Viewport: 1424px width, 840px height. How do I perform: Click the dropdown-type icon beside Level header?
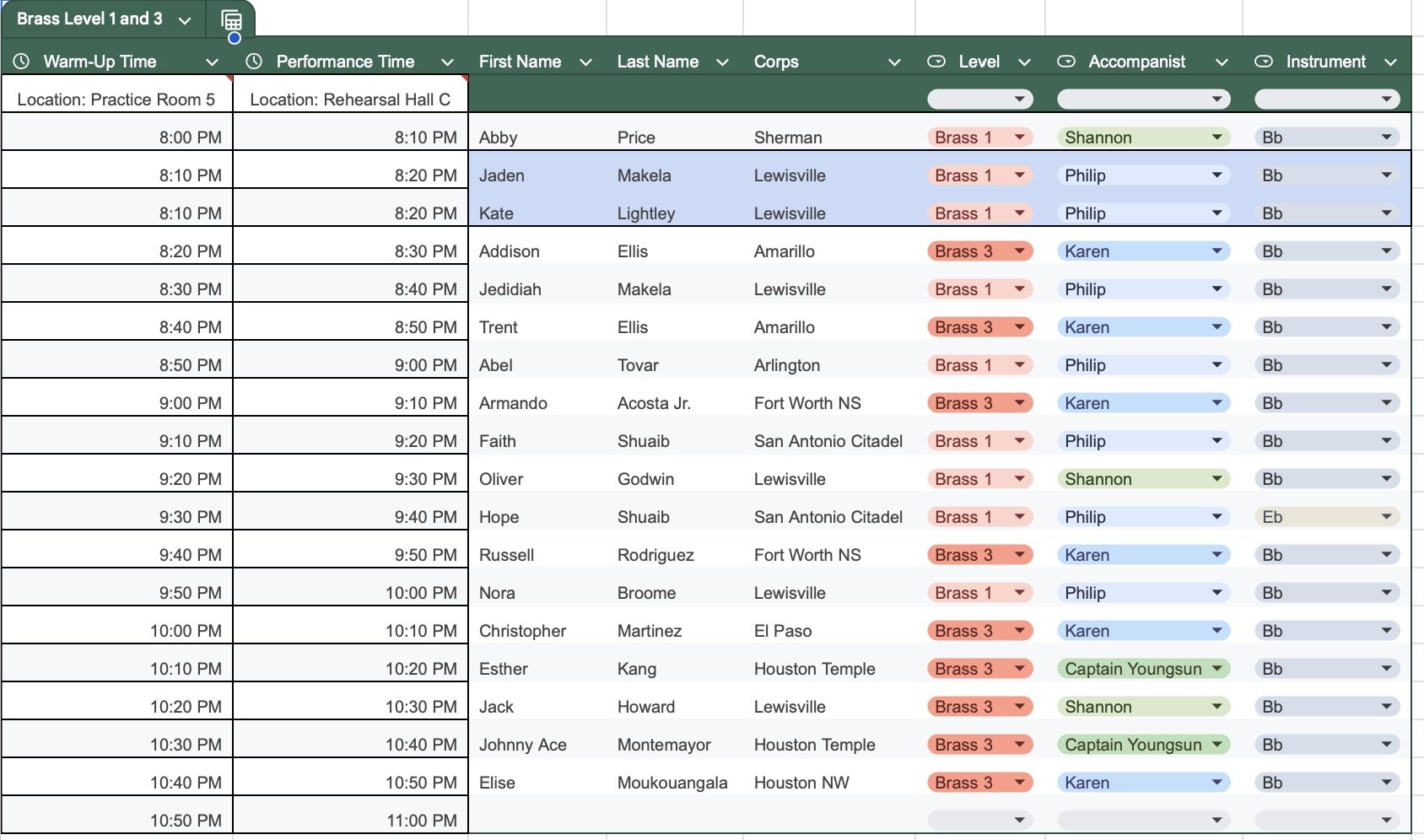point(936,62)
